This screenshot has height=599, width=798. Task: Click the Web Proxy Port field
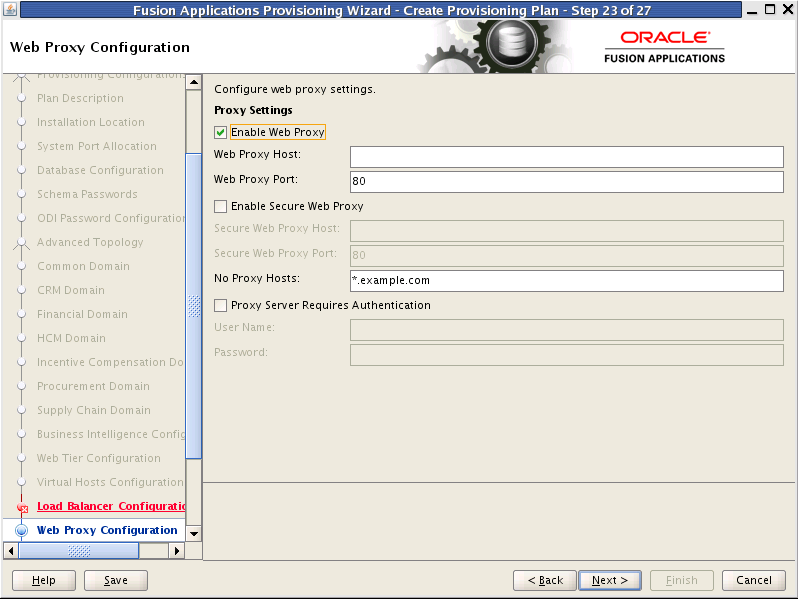point(566,182)
